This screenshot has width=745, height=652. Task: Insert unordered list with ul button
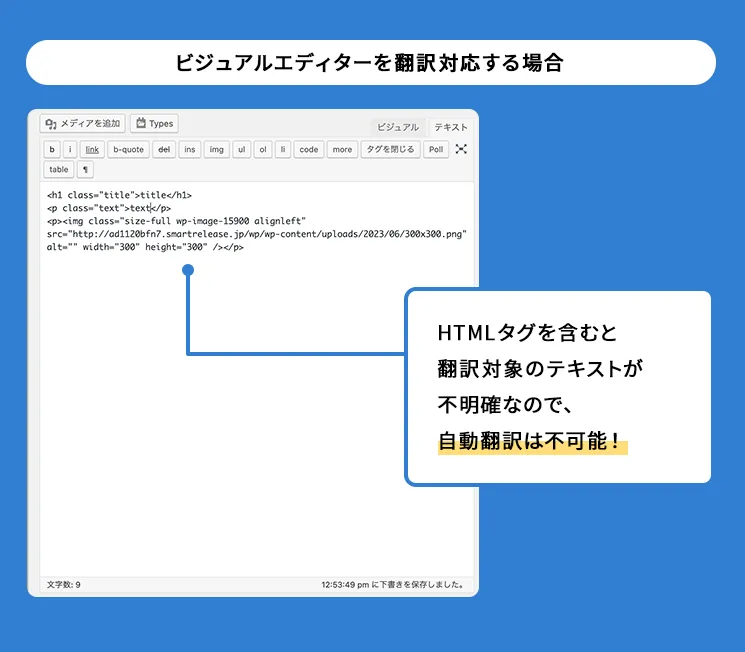(241, 149)
